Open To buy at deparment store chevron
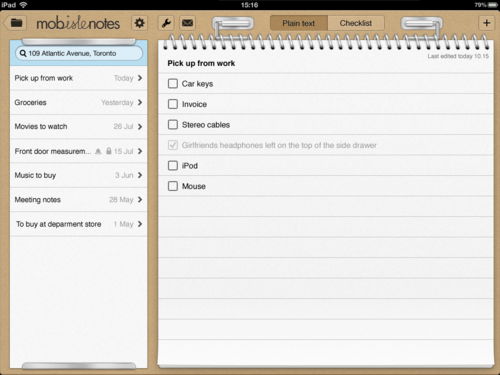Screen dimensions: 500x375 tap(140, 224)
